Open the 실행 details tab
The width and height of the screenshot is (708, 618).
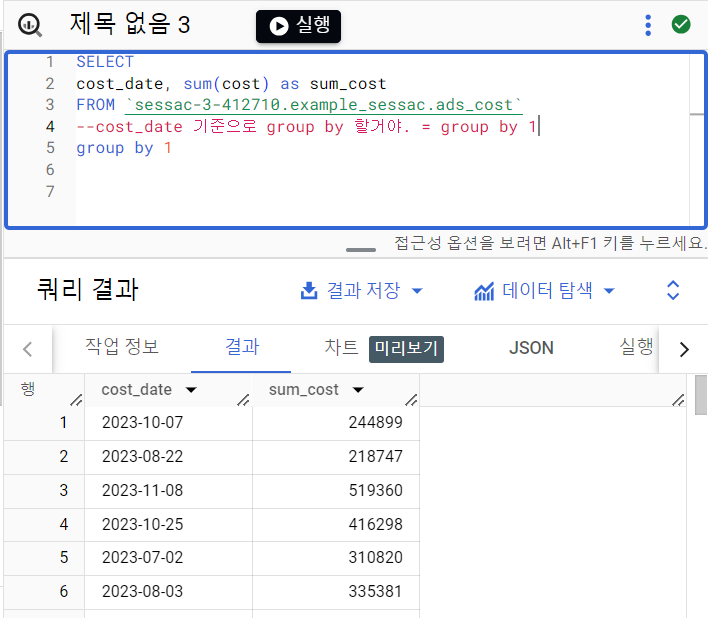click(x=636, y=347)
